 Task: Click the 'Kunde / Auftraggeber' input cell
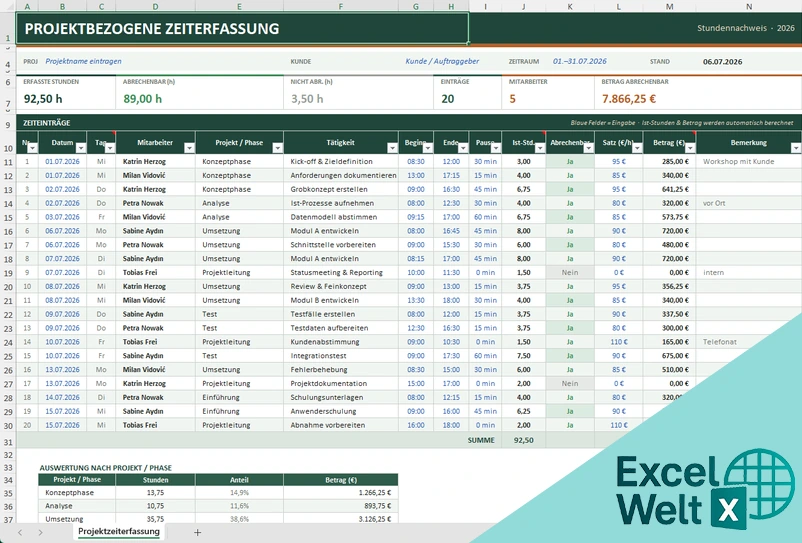coord(442,61)
